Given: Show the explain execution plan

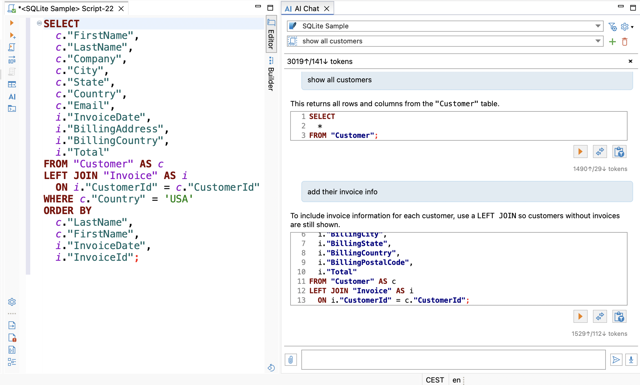Looking at the screenshot, I should [12, 60].
